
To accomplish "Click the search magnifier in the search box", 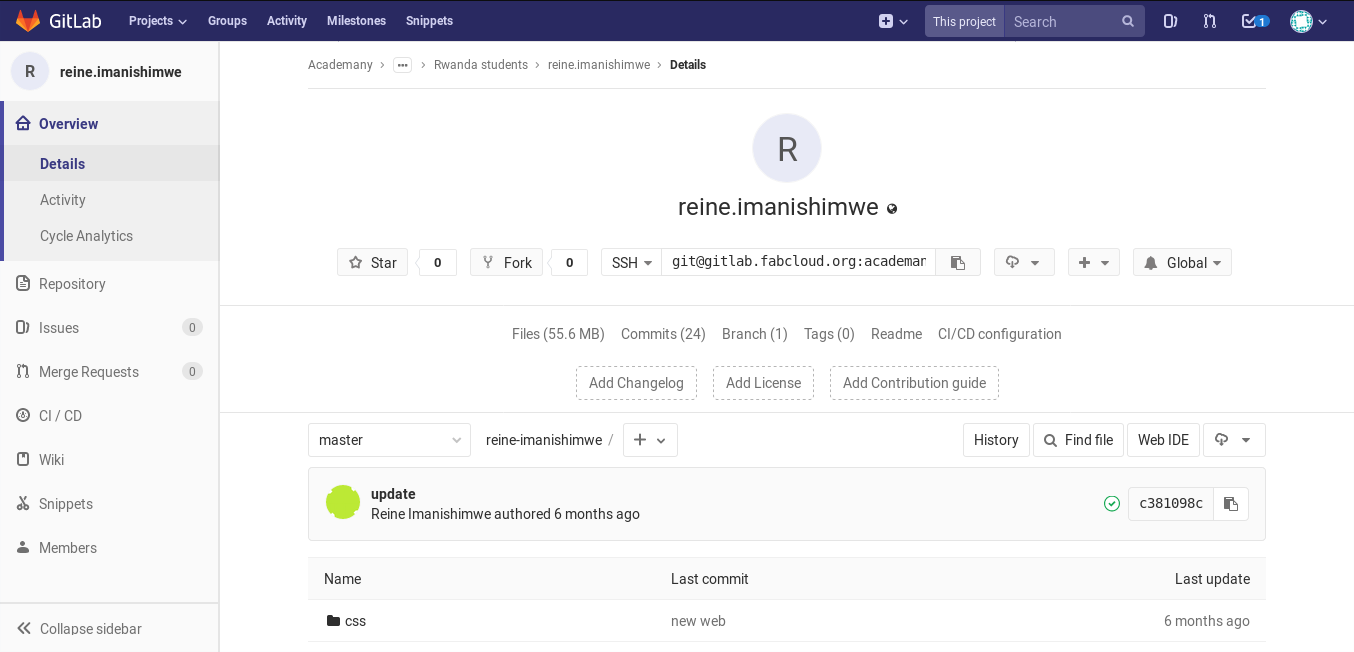I will [1128, 20].
